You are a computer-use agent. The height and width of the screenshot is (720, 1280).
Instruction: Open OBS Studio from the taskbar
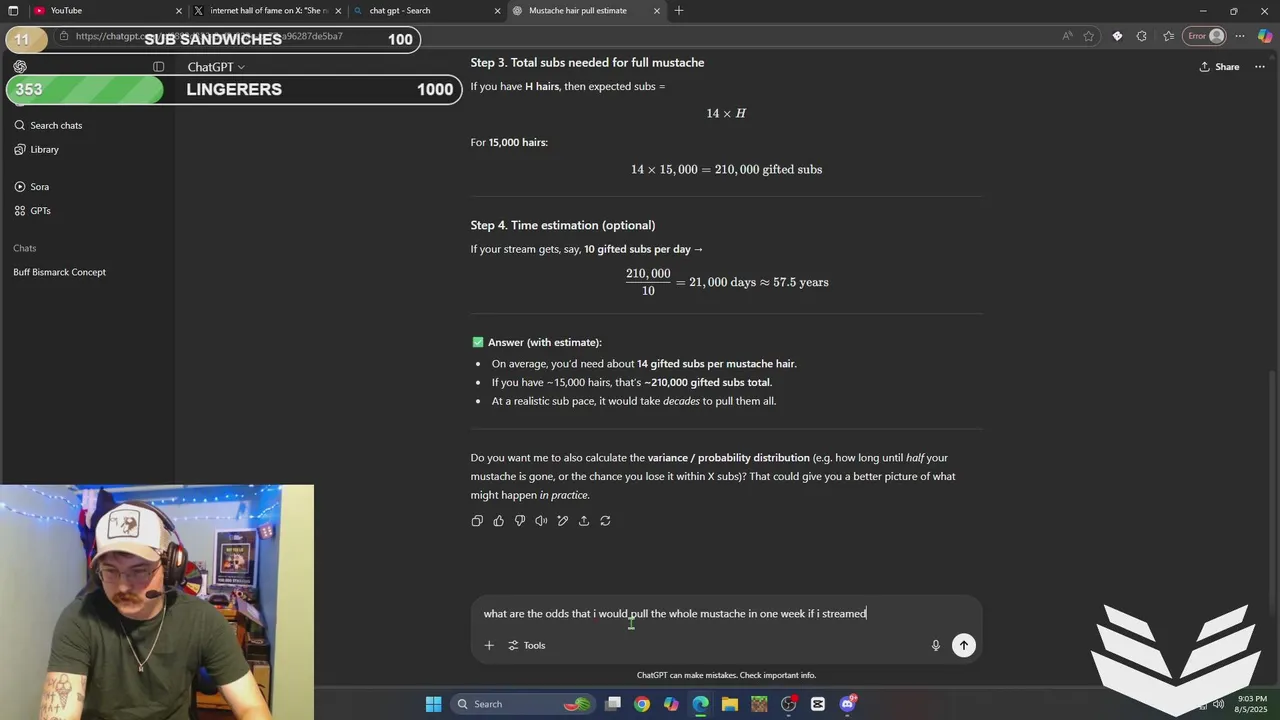789,704
